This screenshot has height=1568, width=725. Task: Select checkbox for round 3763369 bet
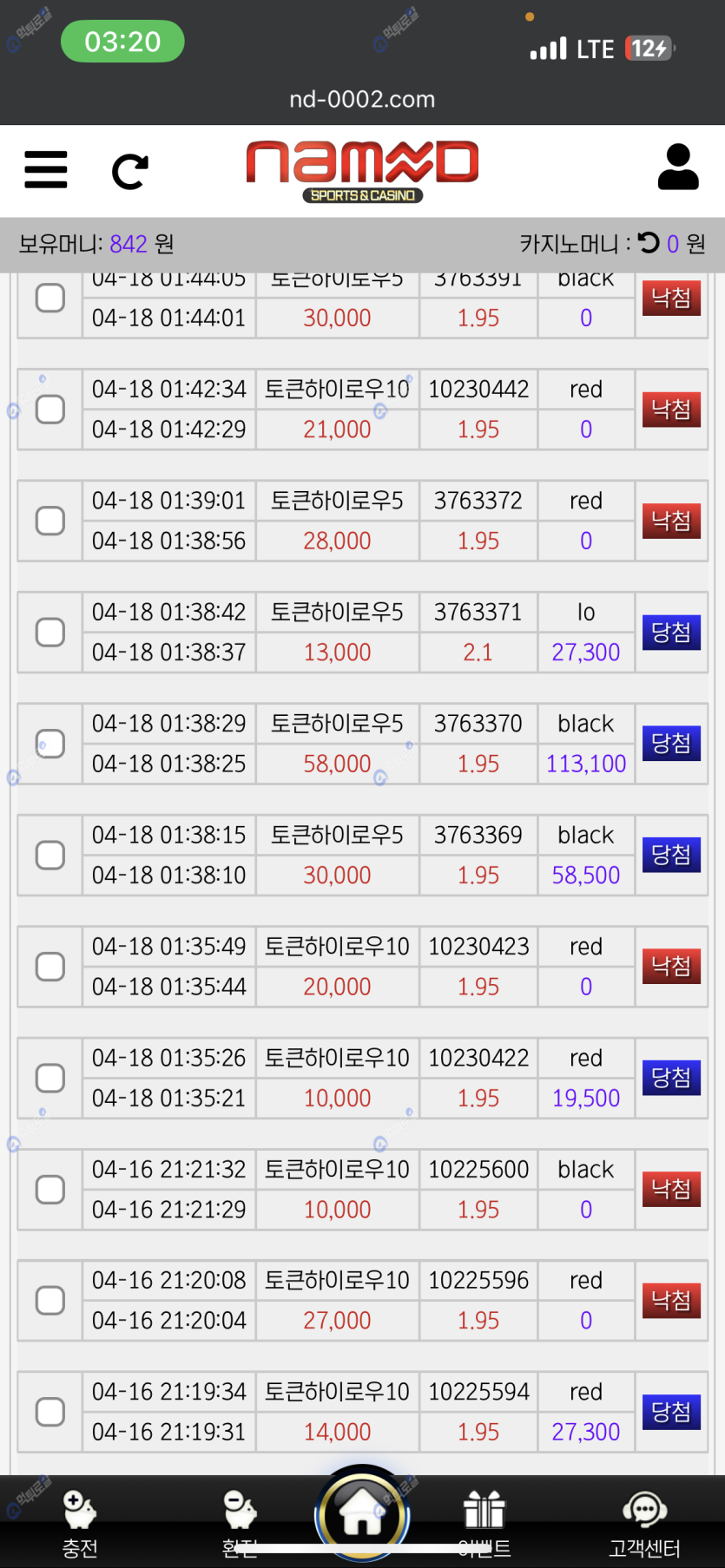50,856
